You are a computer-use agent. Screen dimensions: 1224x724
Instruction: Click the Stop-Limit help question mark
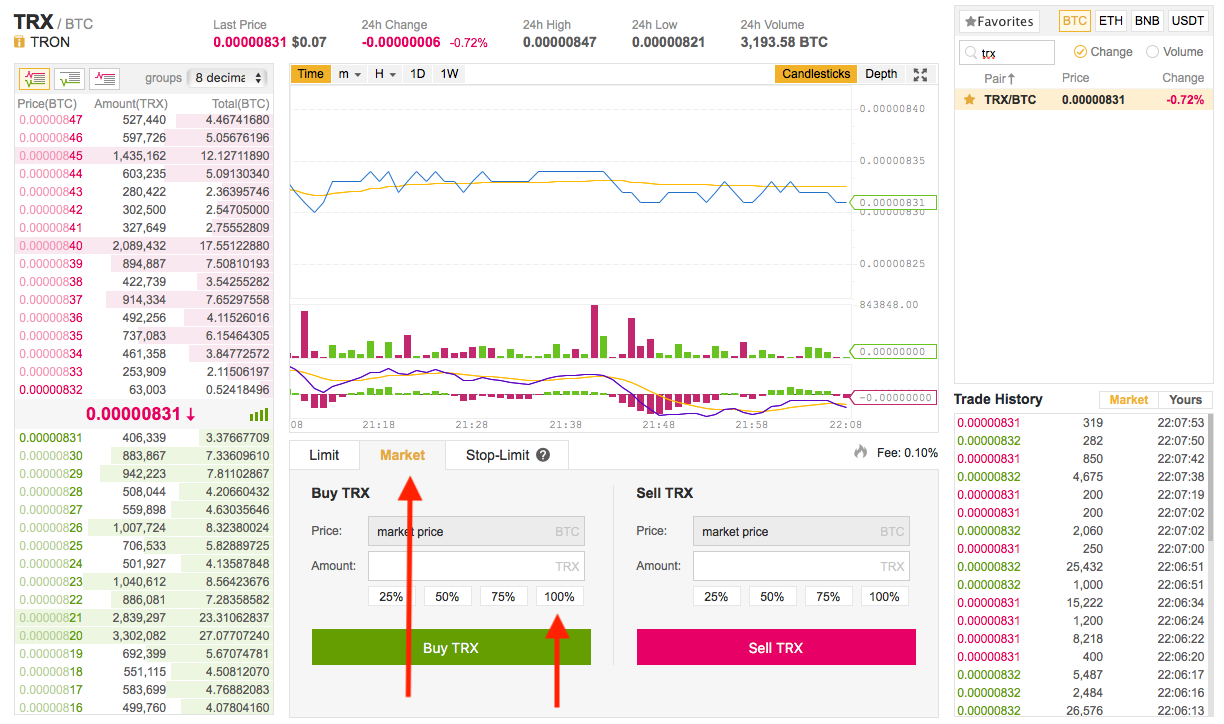point(543,455)
